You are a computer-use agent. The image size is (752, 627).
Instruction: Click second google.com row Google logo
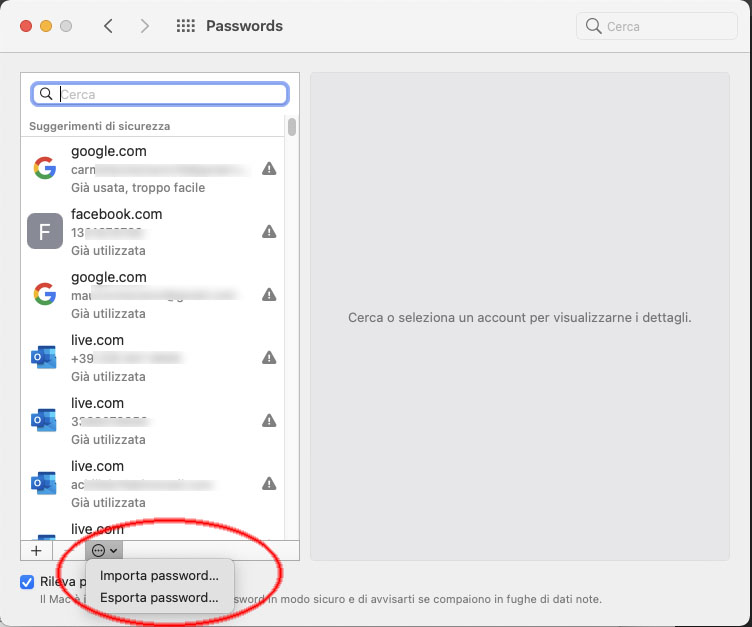pyautogui.click(x=45, y=294)
